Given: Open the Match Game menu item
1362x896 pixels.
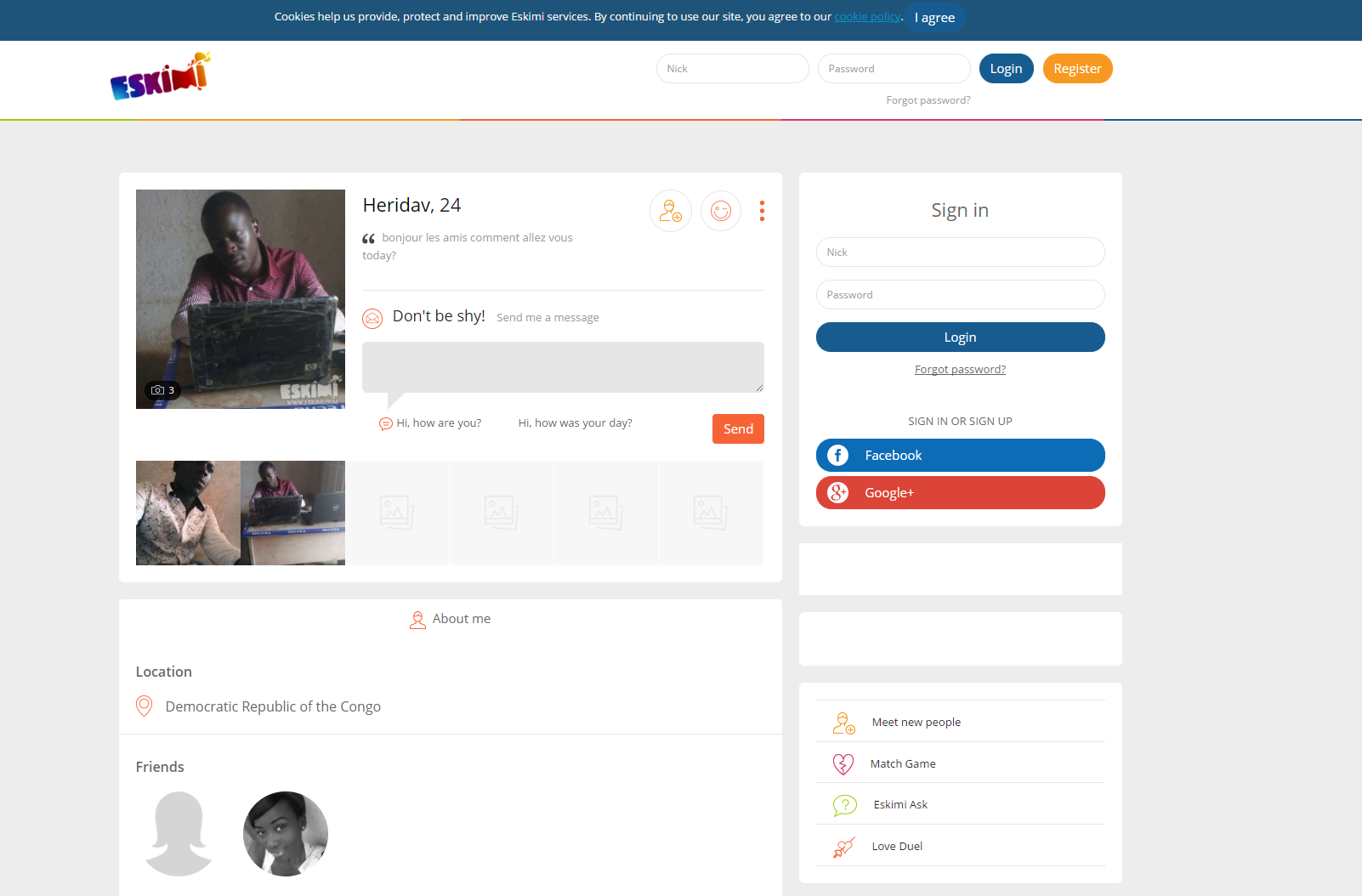Looking at the screenshot, I should coord(960,763).
